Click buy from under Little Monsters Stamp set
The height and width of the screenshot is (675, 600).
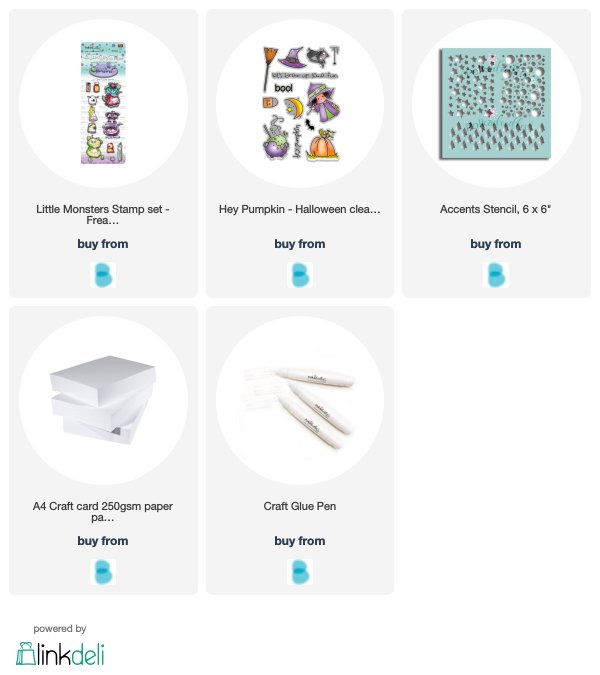tap(103, 244)
